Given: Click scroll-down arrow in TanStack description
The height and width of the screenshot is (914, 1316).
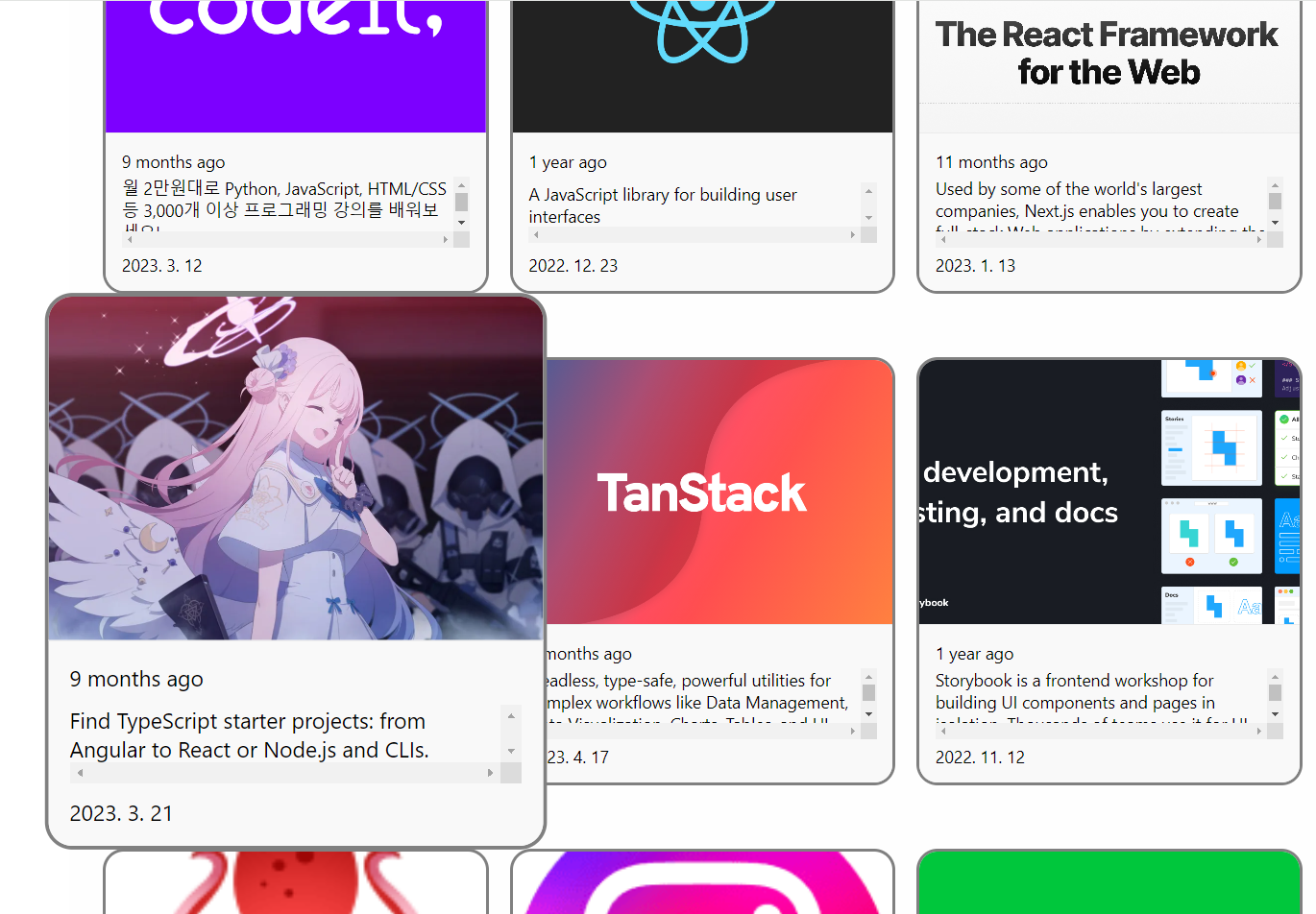Looking at the screenshot, I should (x=868, y=714).
